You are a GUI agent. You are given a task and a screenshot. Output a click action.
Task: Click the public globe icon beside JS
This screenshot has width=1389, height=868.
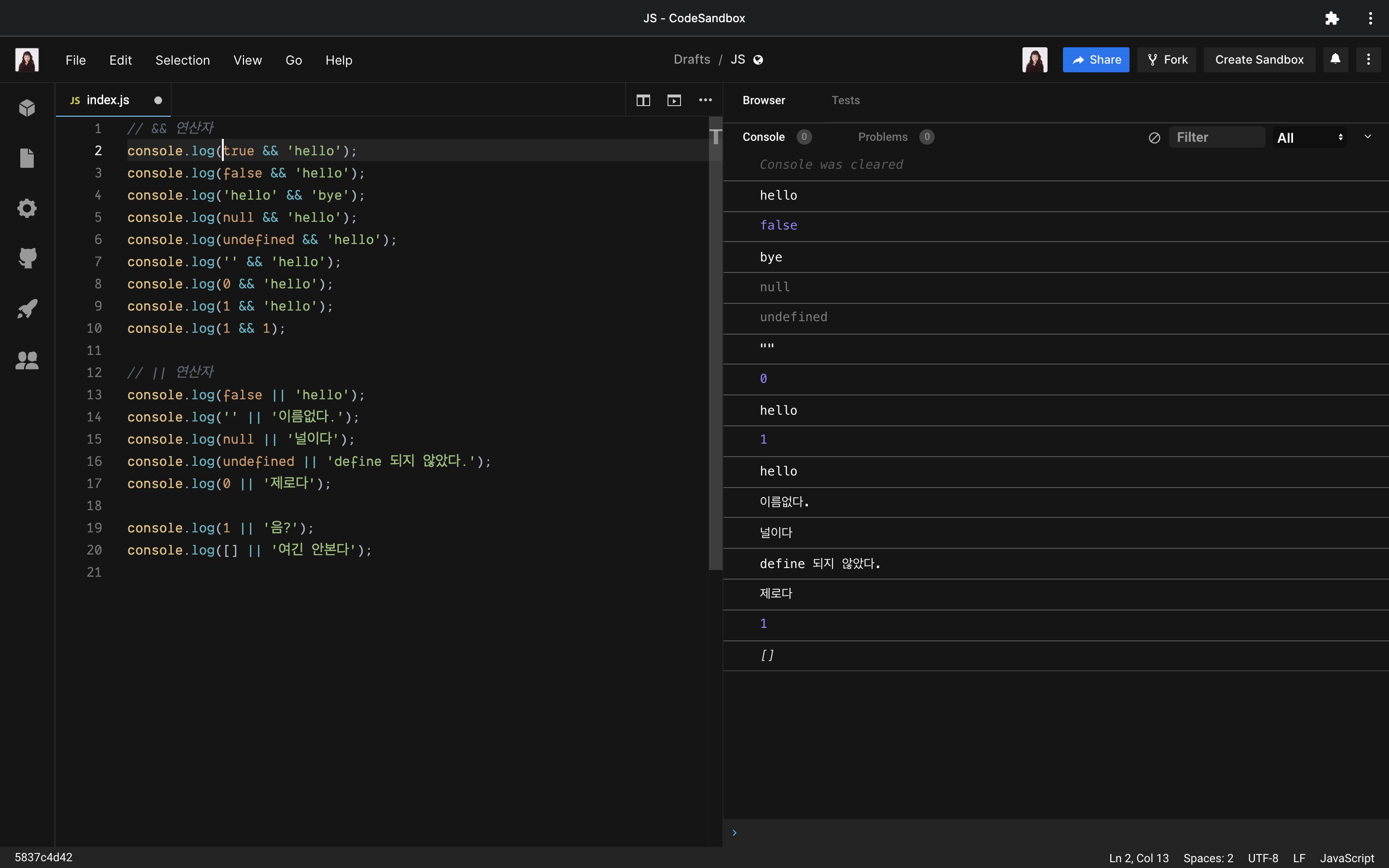pos(758,60)
